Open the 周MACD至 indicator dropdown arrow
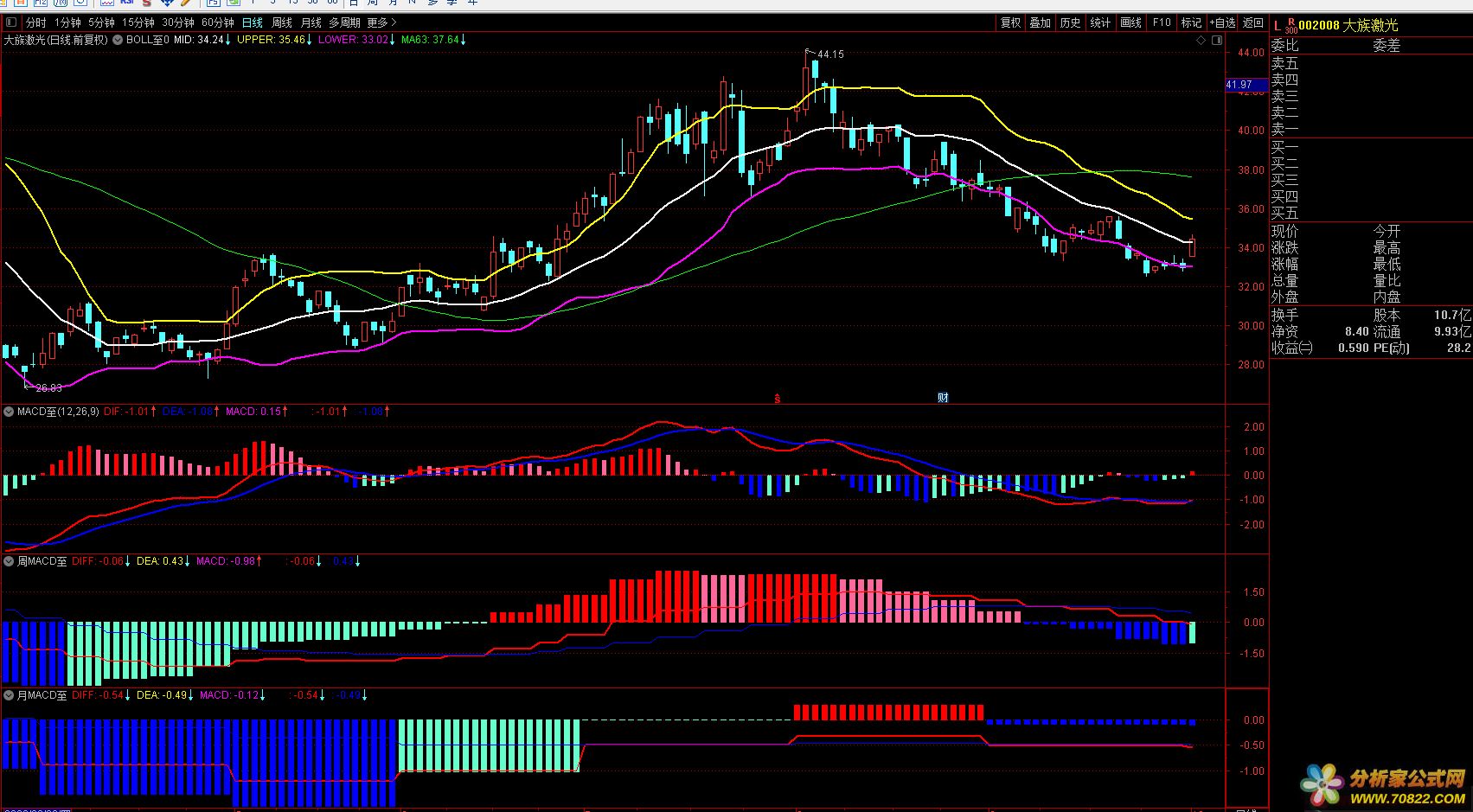 (9, 561)
